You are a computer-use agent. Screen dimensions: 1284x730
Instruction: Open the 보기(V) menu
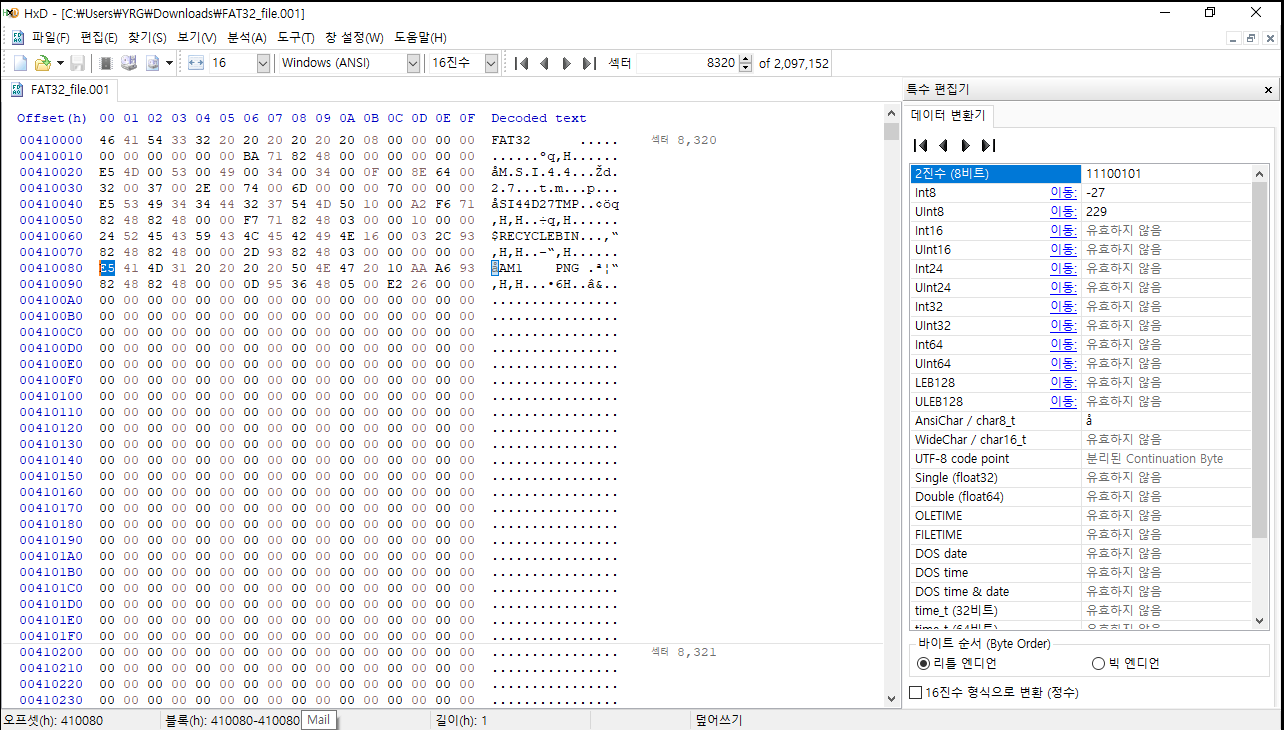196,37
